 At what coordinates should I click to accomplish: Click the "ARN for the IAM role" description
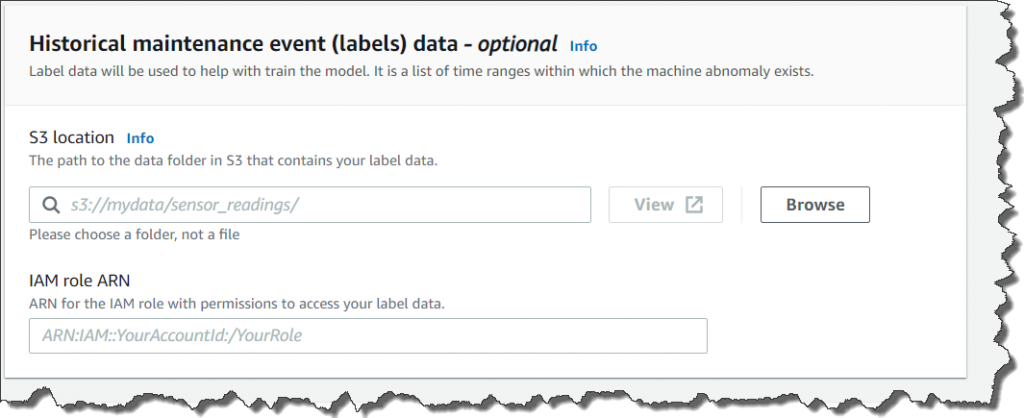[x=236, y=303]
